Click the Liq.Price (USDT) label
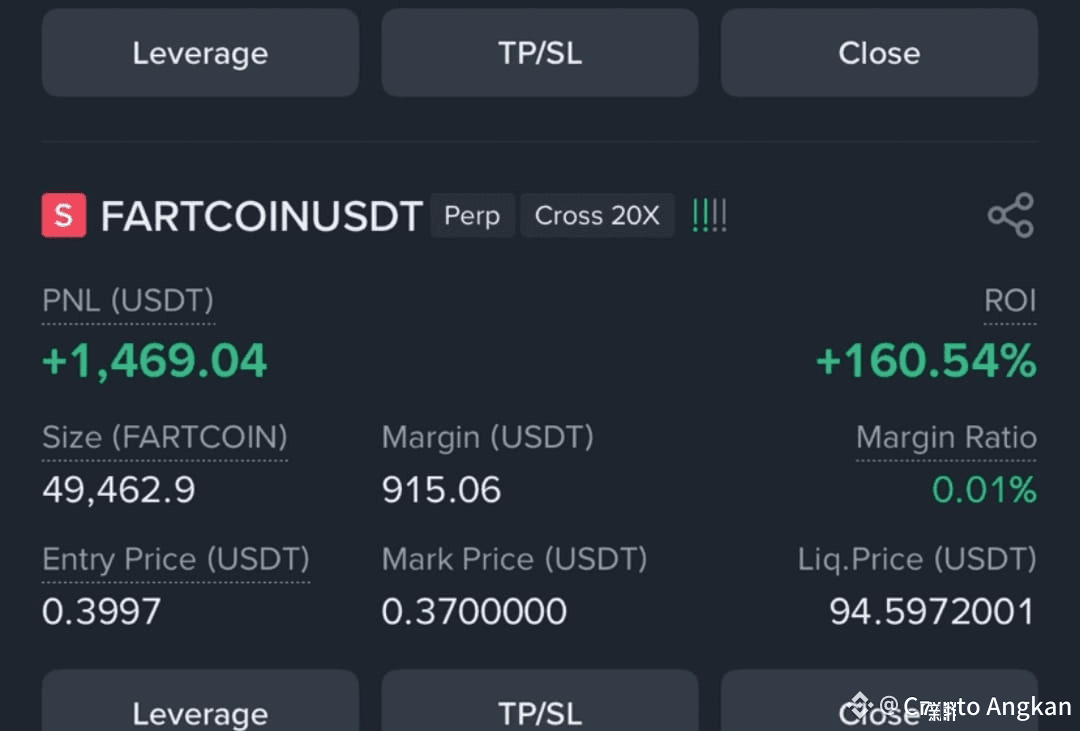Viewport: 1080px width, 731px height. tap(917, 560)
